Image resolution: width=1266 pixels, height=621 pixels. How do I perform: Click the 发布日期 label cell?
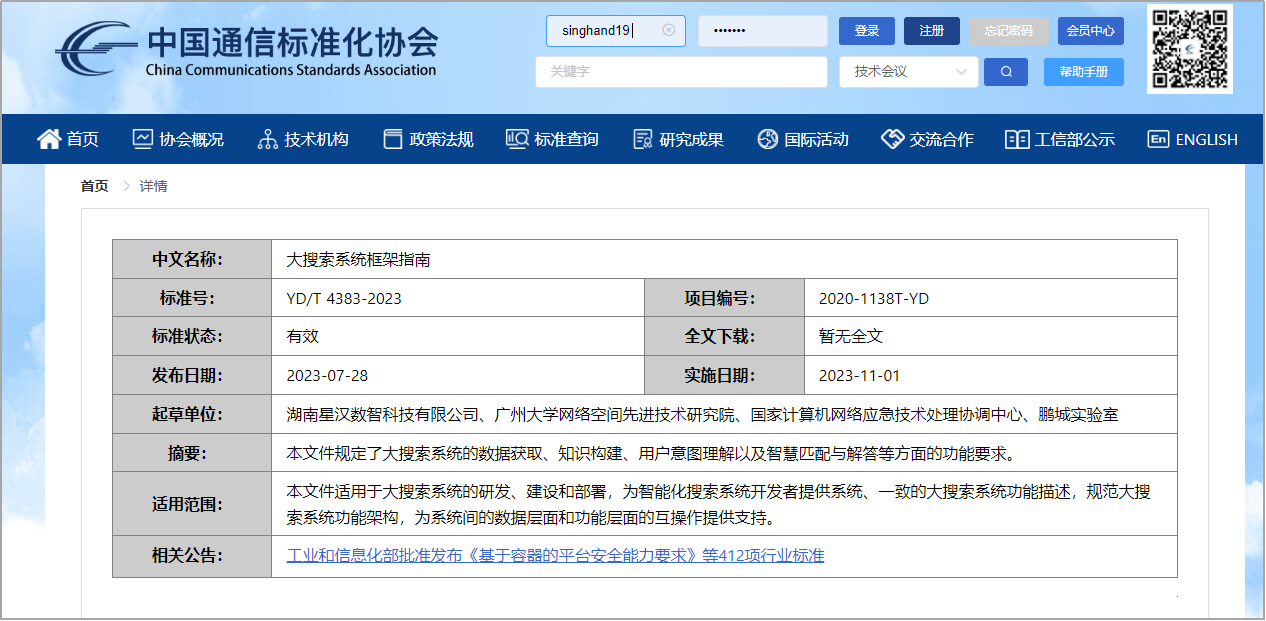pyautogui.click(x=192, y=376)
